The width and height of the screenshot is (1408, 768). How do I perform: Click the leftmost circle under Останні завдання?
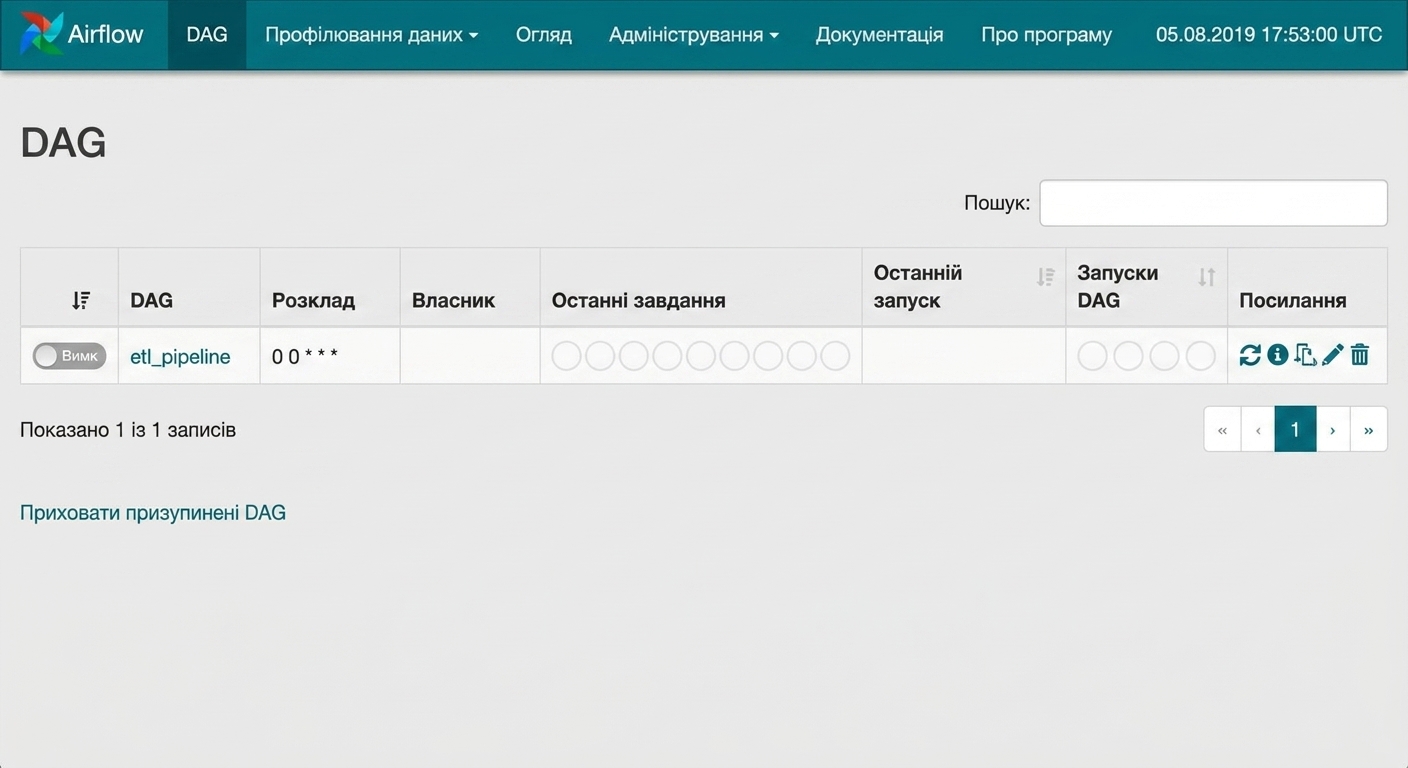tap(566, 355)
